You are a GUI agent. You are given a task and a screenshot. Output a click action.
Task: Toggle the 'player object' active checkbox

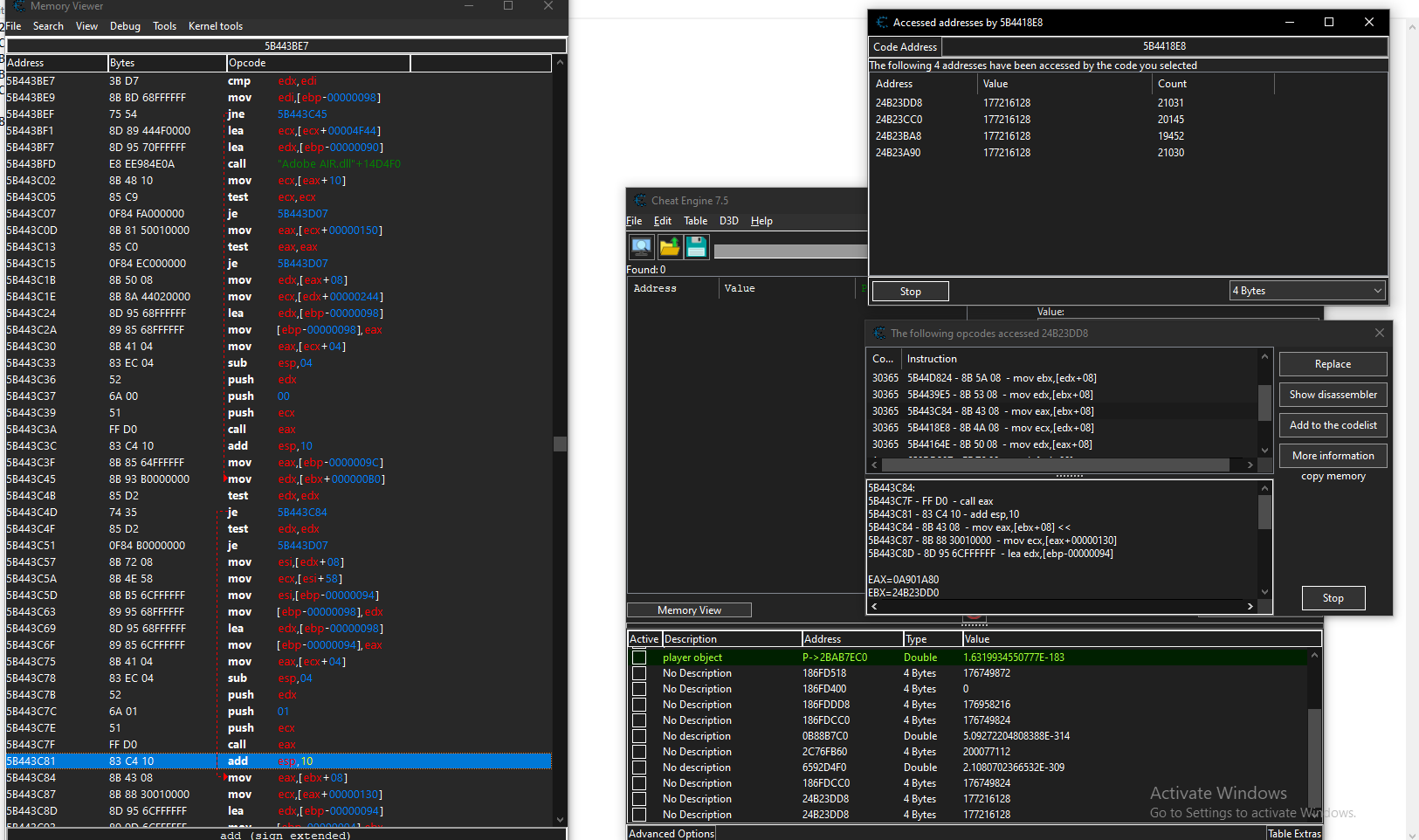(639, 658)
